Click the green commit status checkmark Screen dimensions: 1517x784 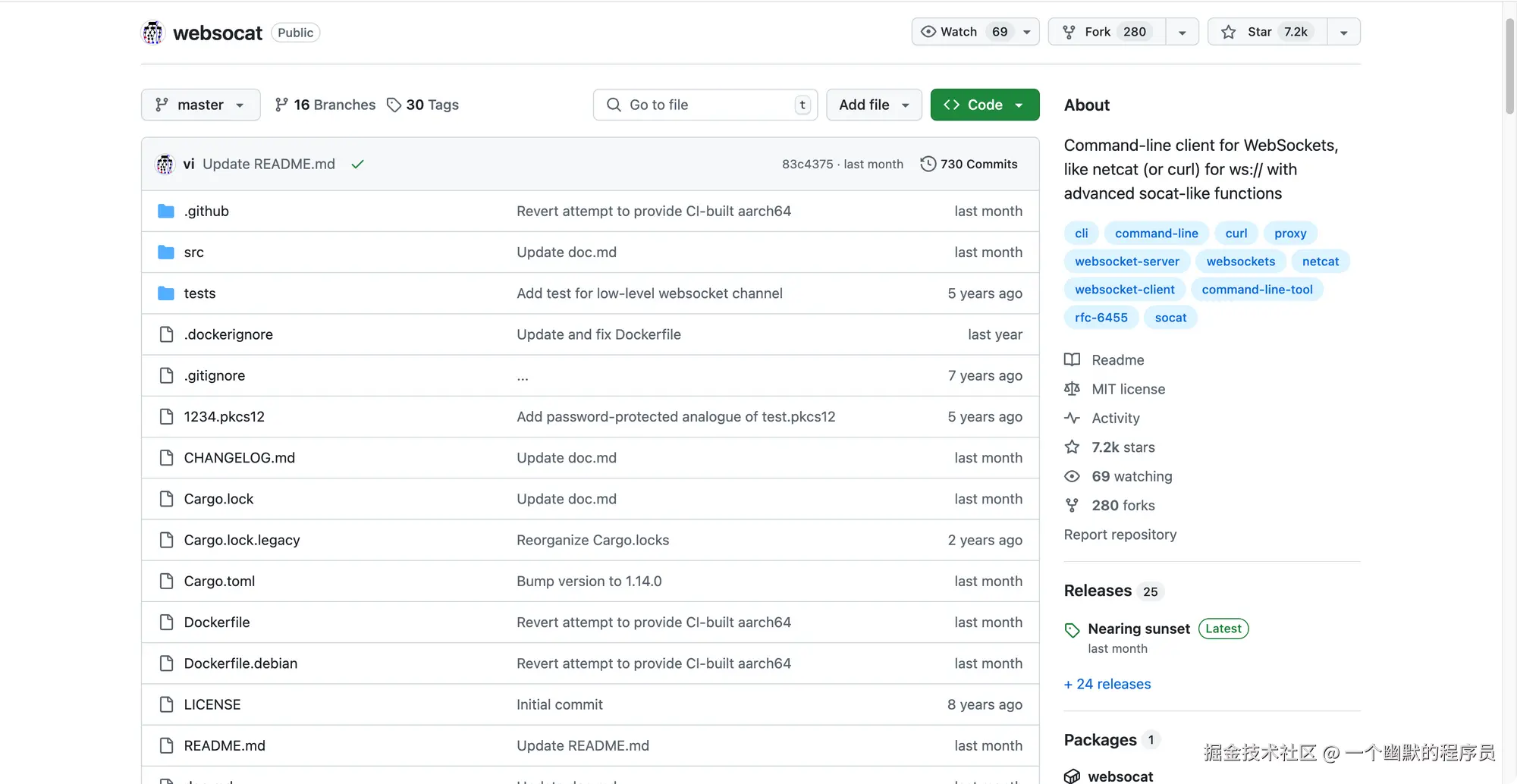358,164
